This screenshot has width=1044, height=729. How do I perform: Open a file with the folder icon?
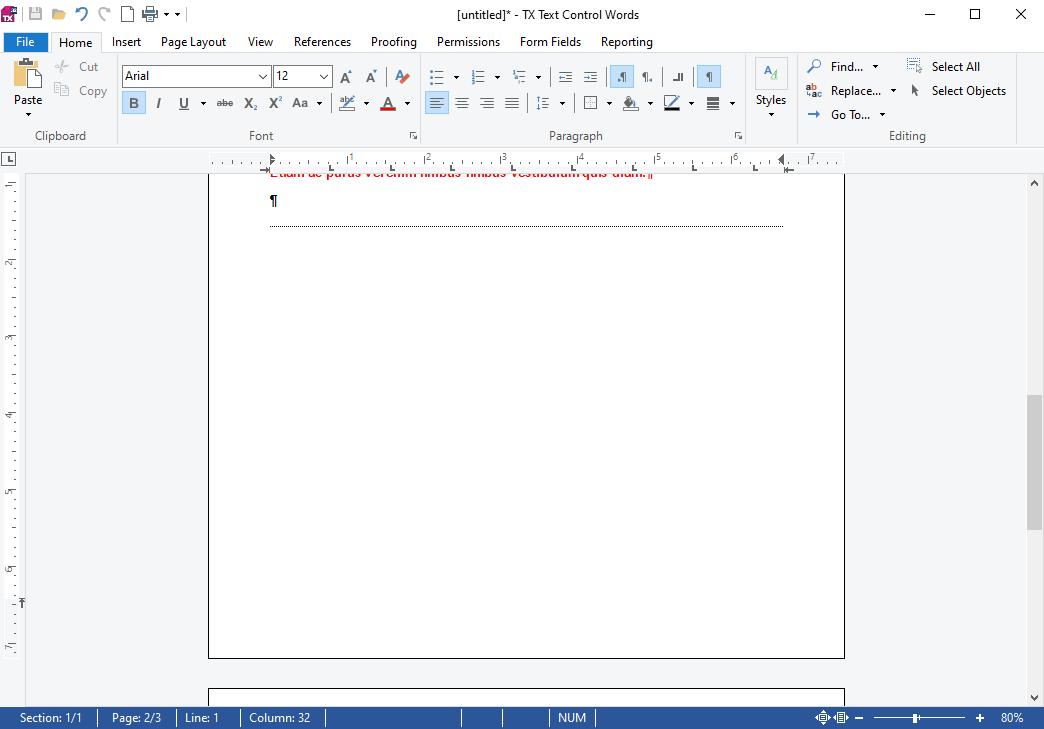59,14
